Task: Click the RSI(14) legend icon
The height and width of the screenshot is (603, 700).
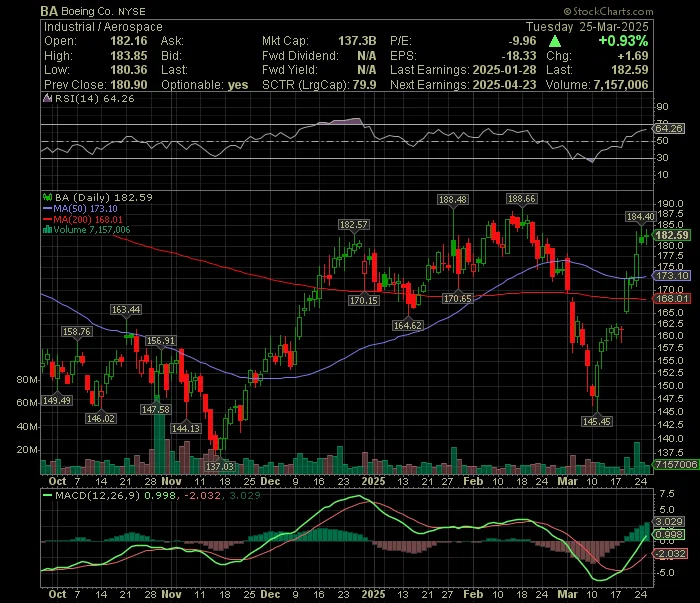Action: tap(47, 98)
